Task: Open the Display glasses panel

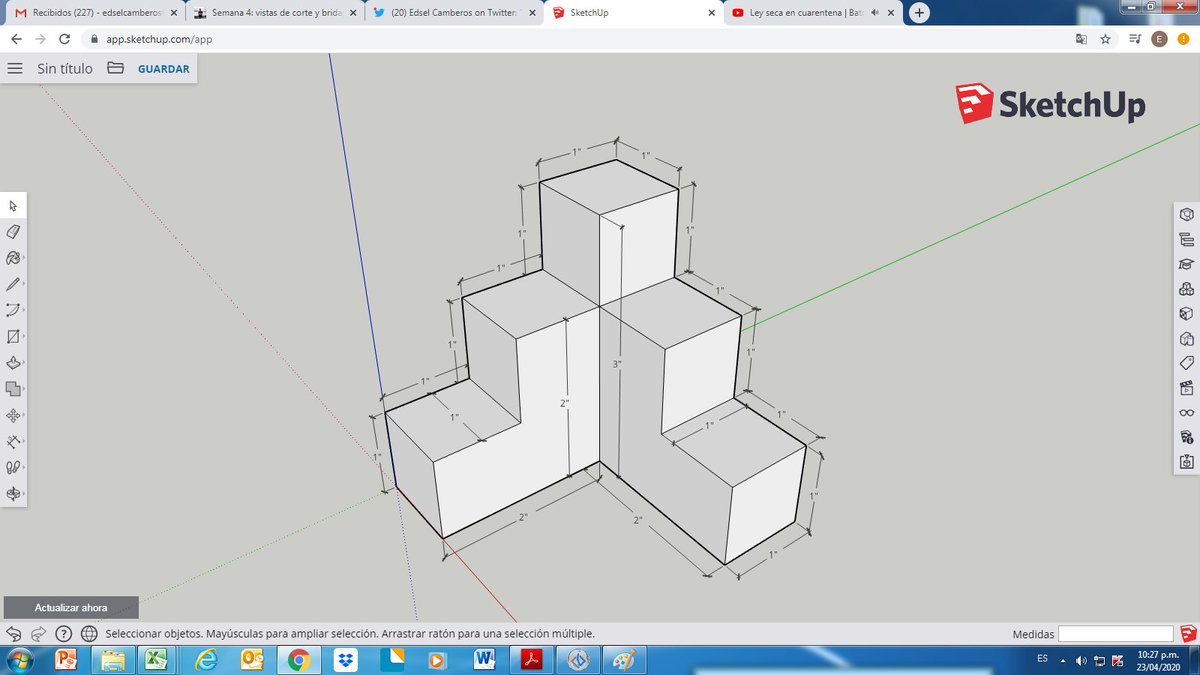Action: (x=1187, y=412)
